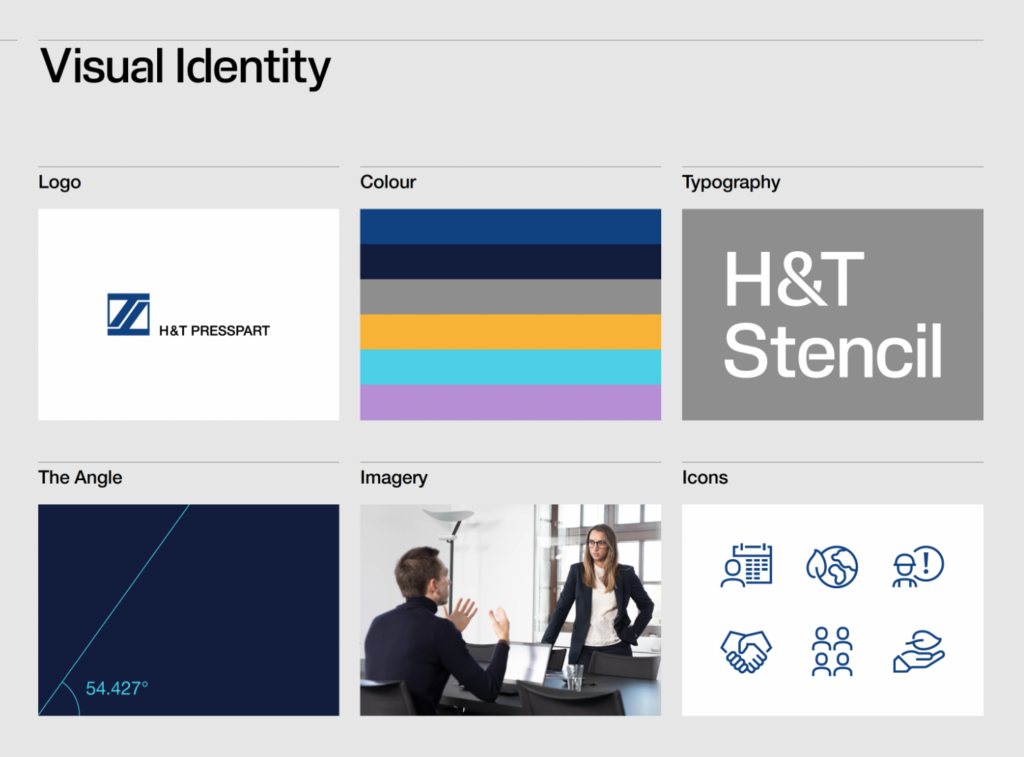Click the blue H&T Presspart logo mark
The height and width of the screenshot is (757, 1024).
click(129, 314)
